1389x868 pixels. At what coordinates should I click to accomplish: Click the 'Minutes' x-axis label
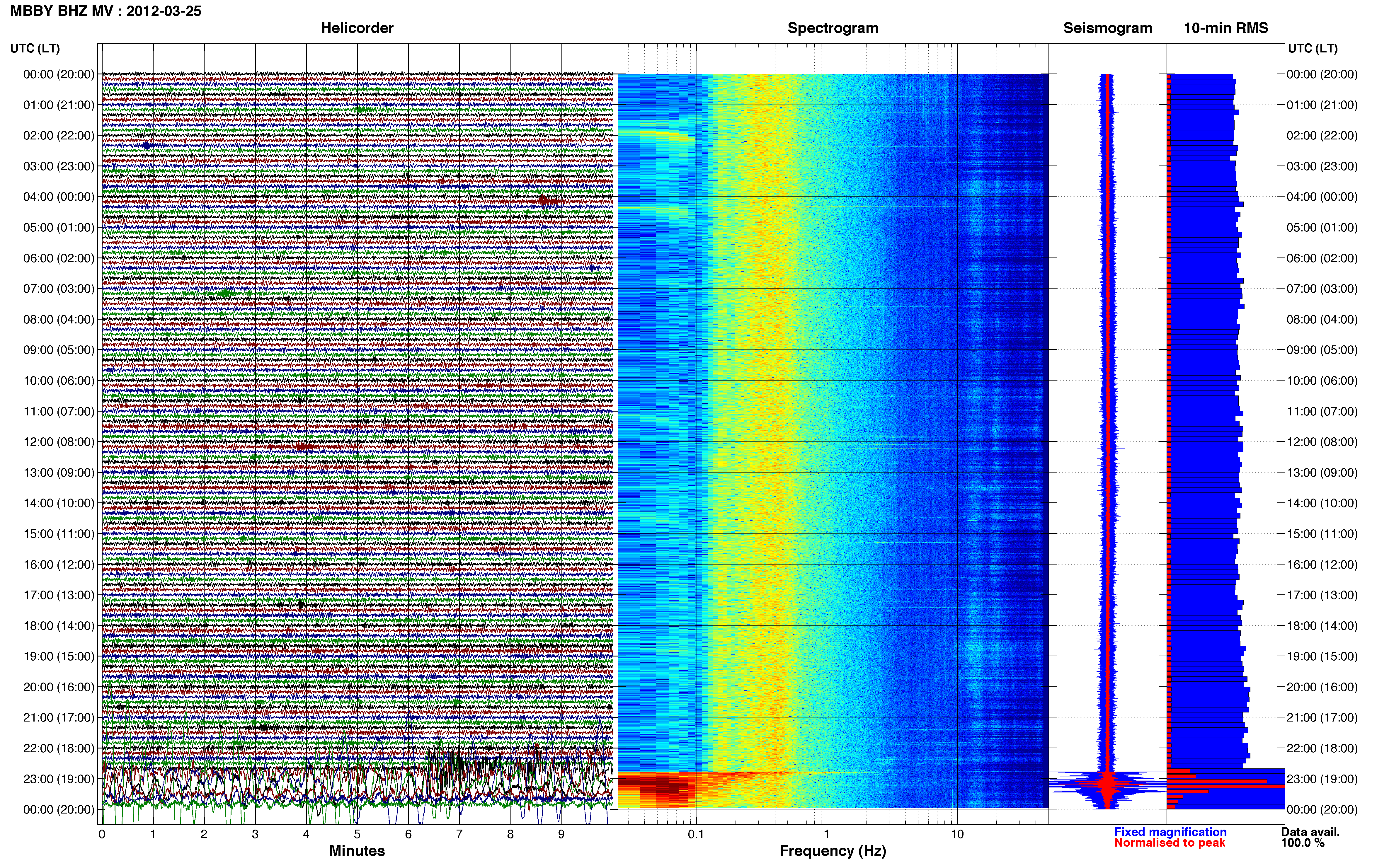tap(357, 851)
